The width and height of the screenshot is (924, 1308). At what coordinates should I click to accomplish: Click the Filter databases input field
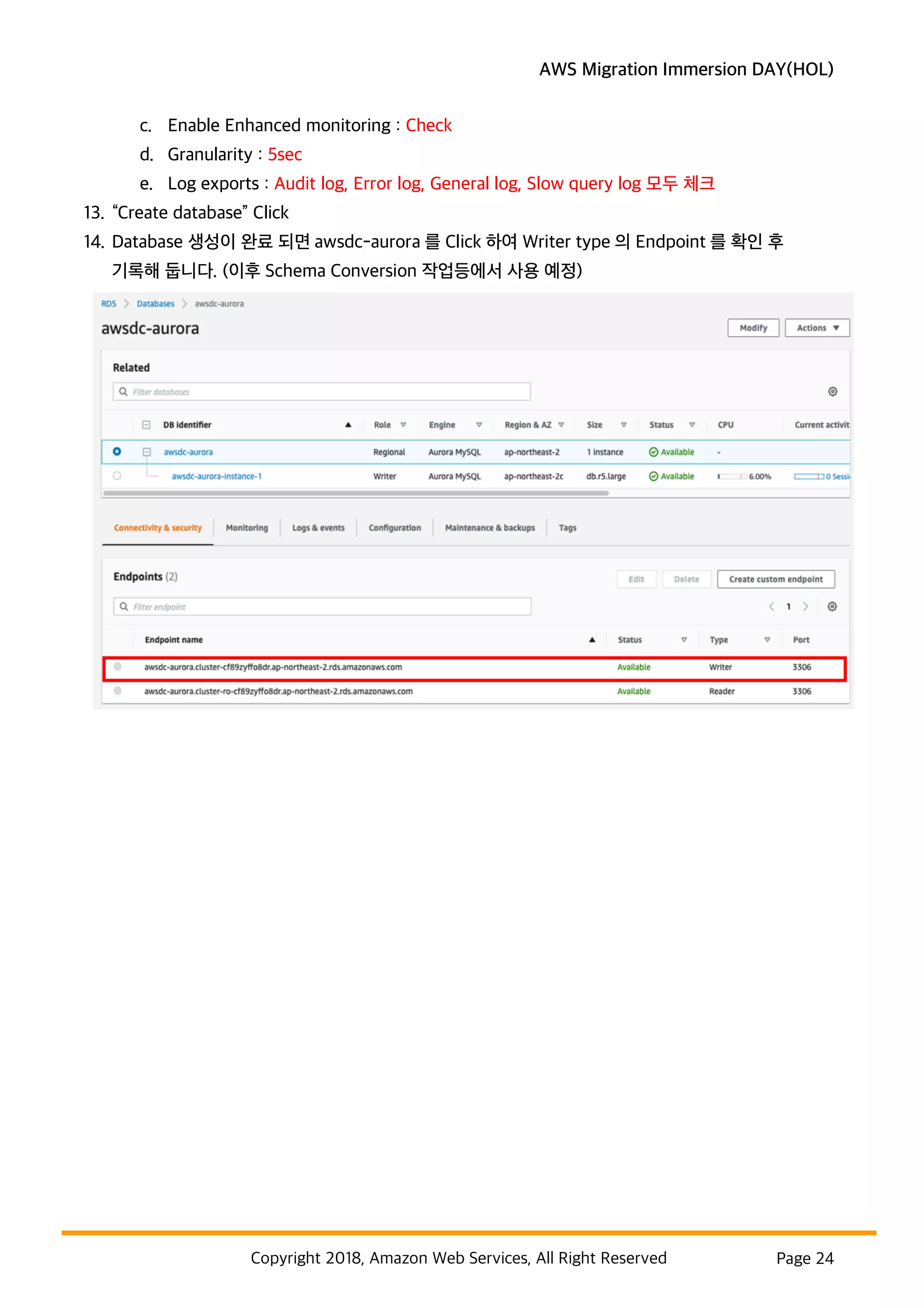tap(322, 391)
